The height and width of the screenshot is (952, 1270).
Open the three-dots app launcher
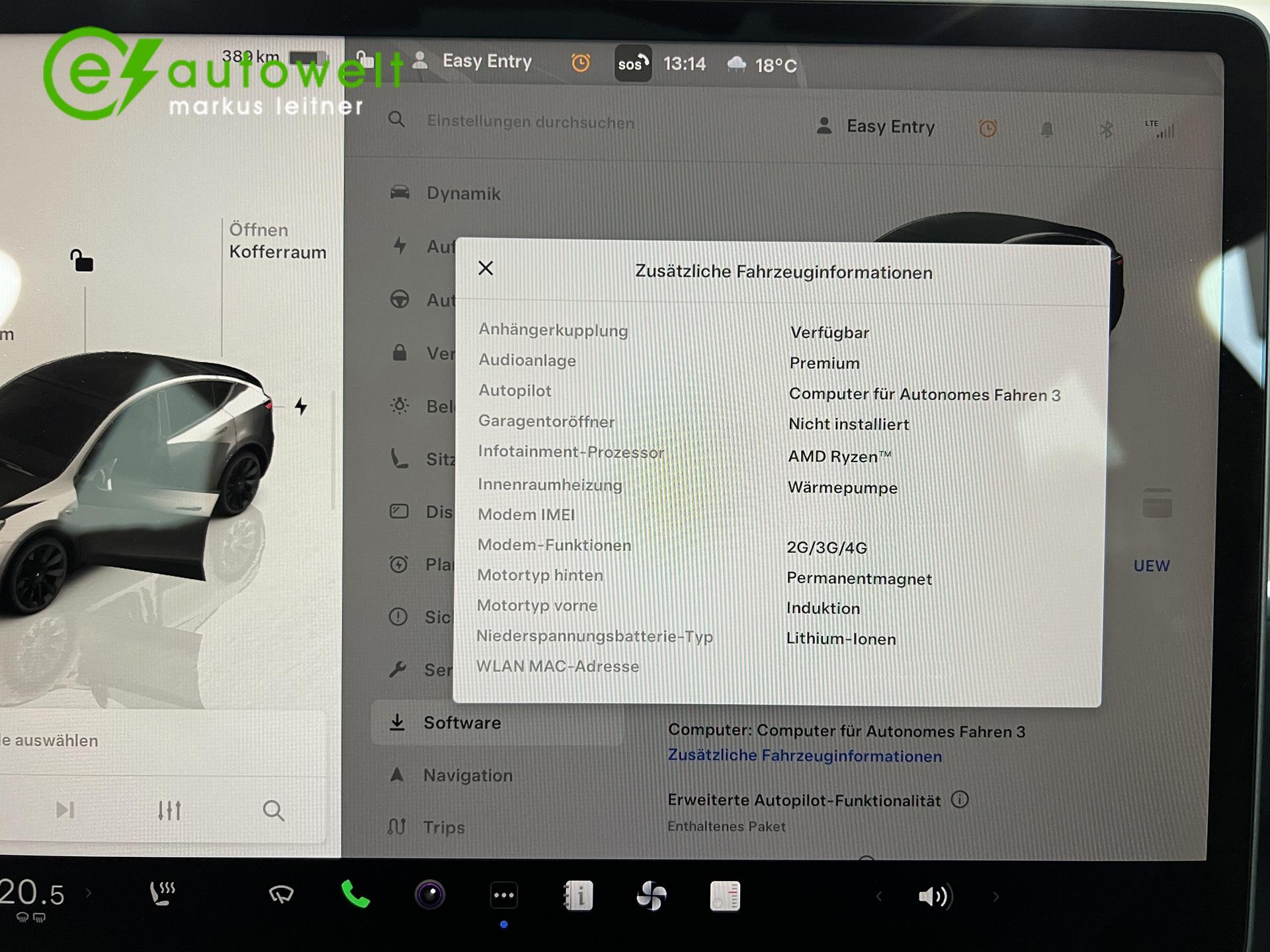pyautogui.click(x=504, y=896)
